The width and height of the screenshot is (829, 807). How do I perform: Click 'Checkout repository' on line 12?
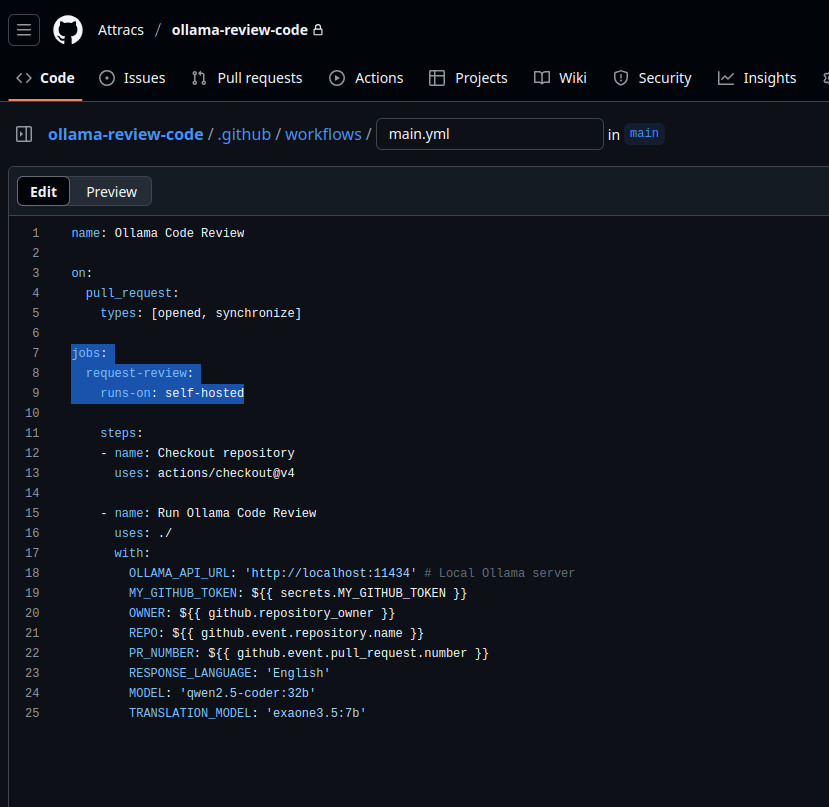(x=226, y=453)
